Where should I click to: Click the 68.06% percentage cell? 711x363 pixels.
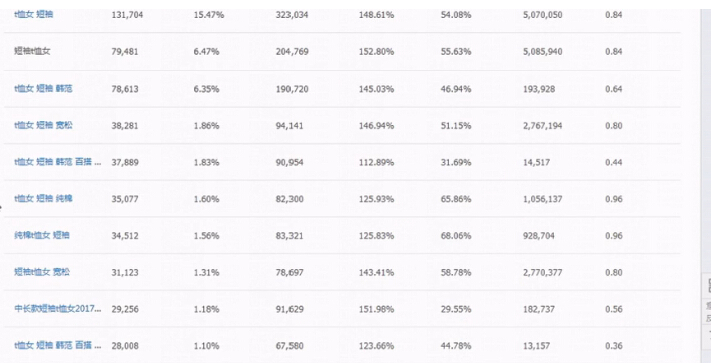coord(456,236)
